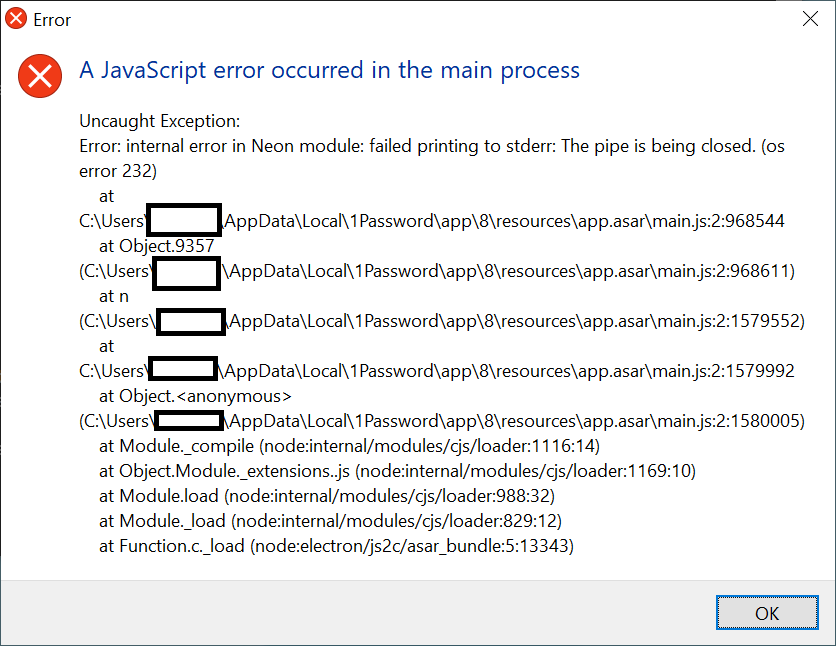
Task: Select the 'A JavaScript error occurred' heading
Action: (x=329, y=70)
